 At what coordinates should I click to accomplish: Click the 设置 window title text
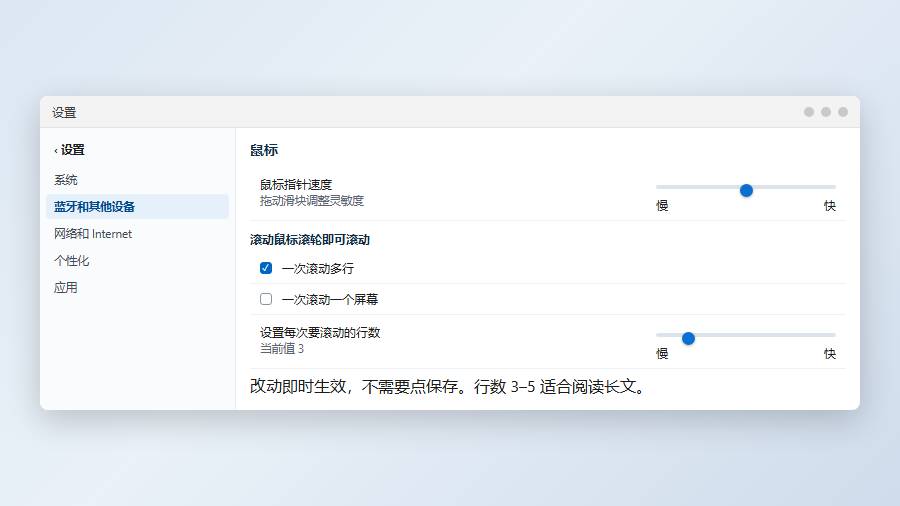tap(64, 112)
